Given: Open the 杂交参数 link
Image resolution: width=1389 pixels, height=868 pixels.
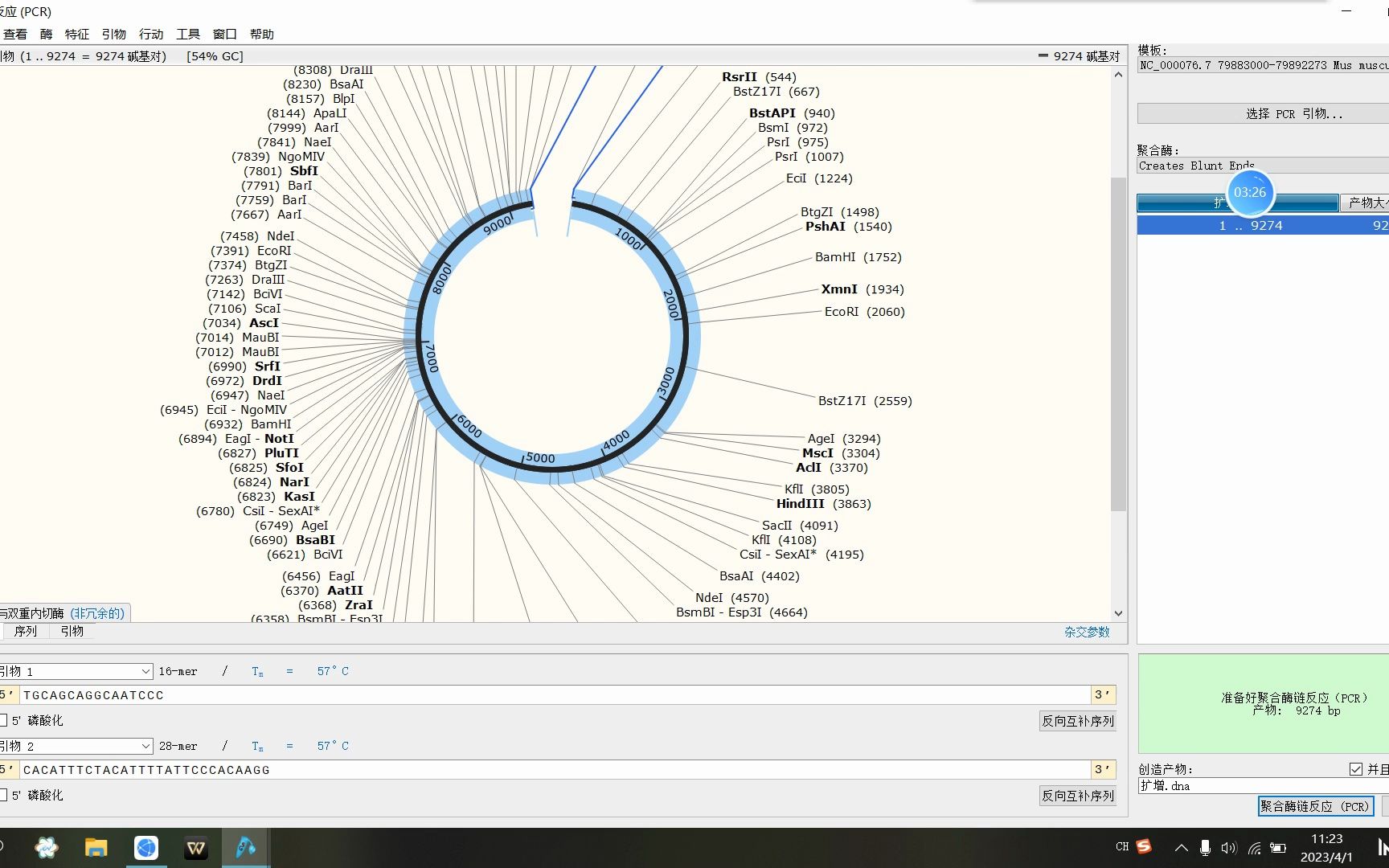Looking at the screenshot, I should pos(1087,633).
